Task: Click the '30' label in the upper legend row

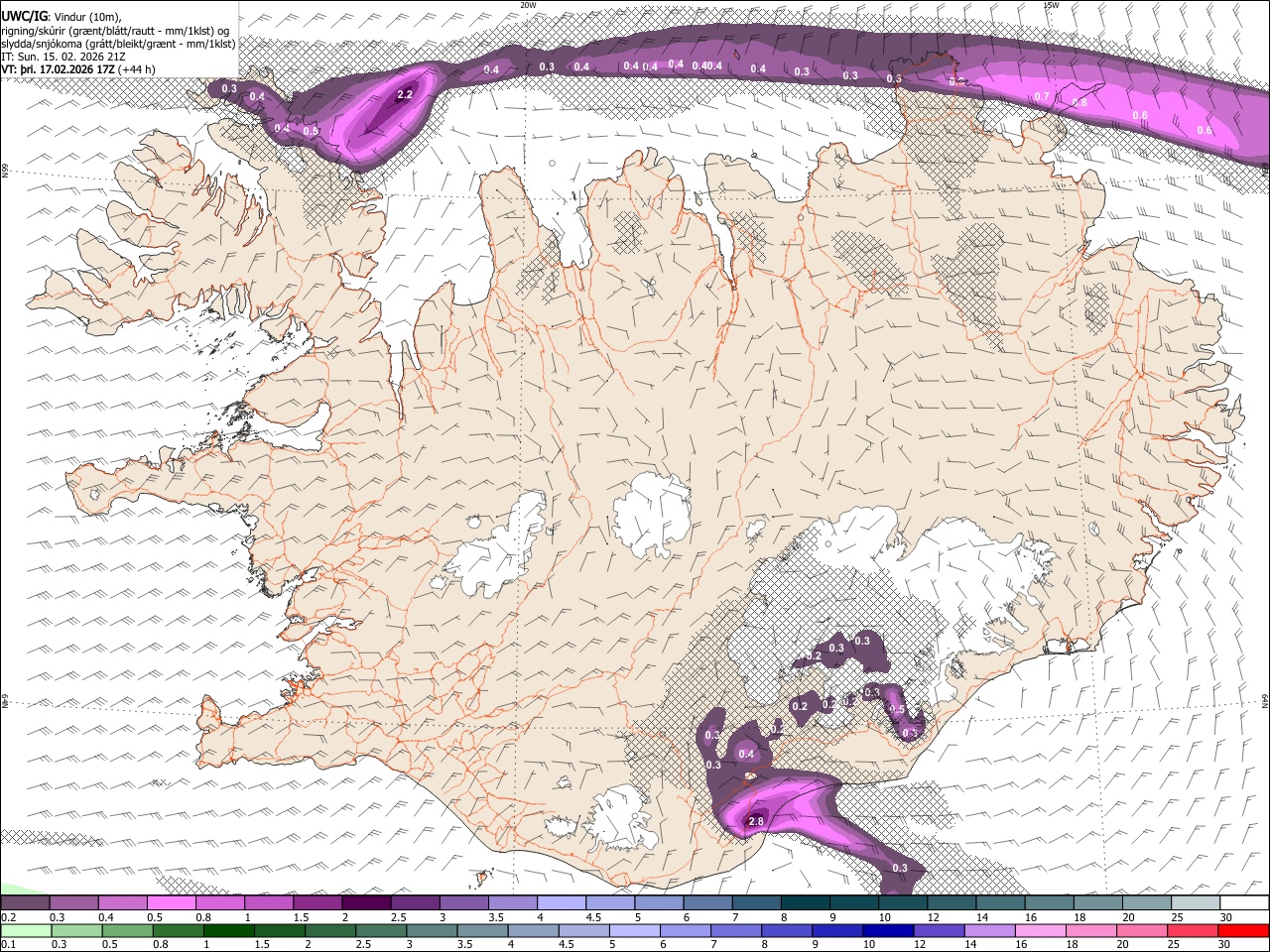Action: pyautogui.click(x=1226, y=917)
